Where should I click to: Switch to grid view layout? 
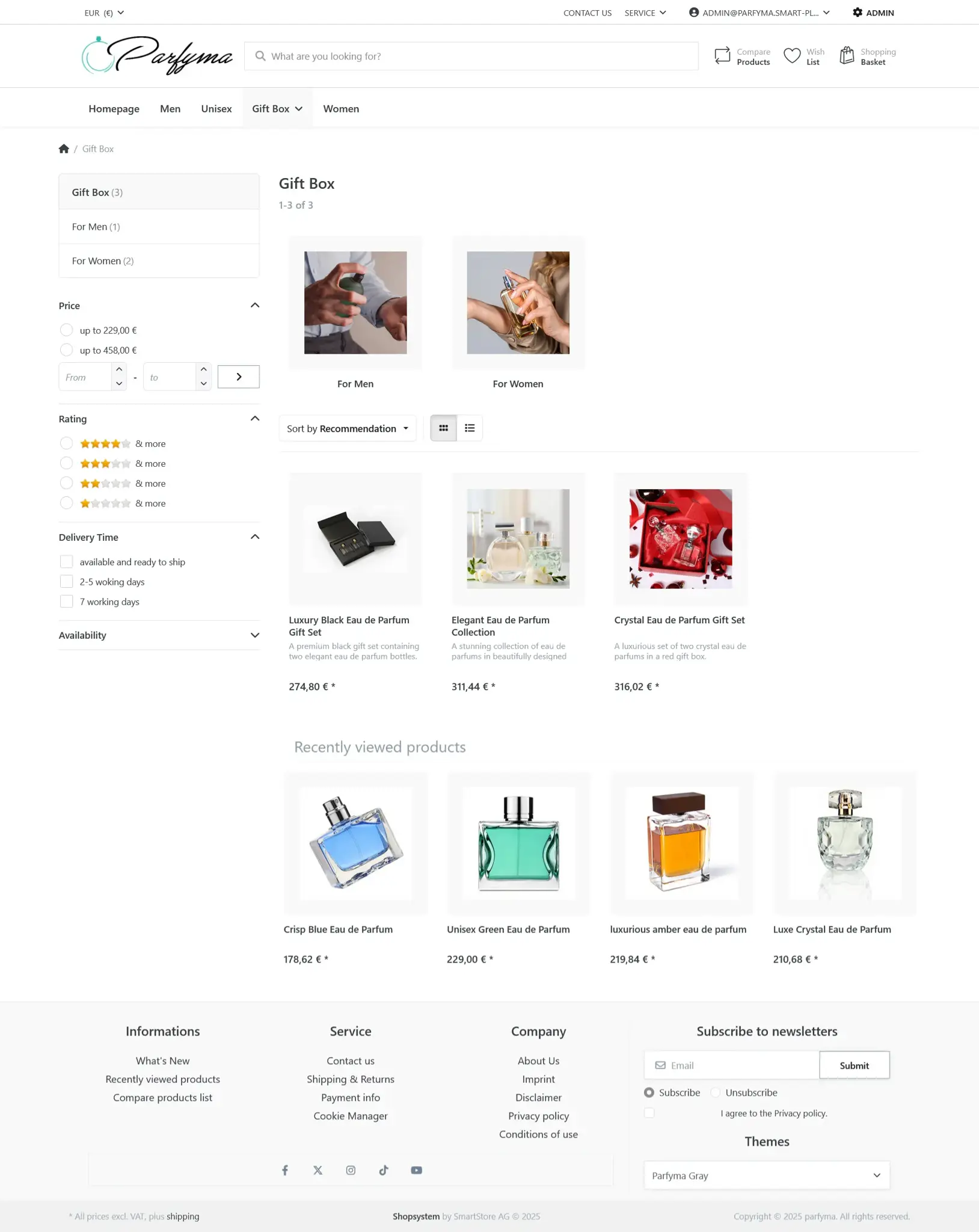443,428
